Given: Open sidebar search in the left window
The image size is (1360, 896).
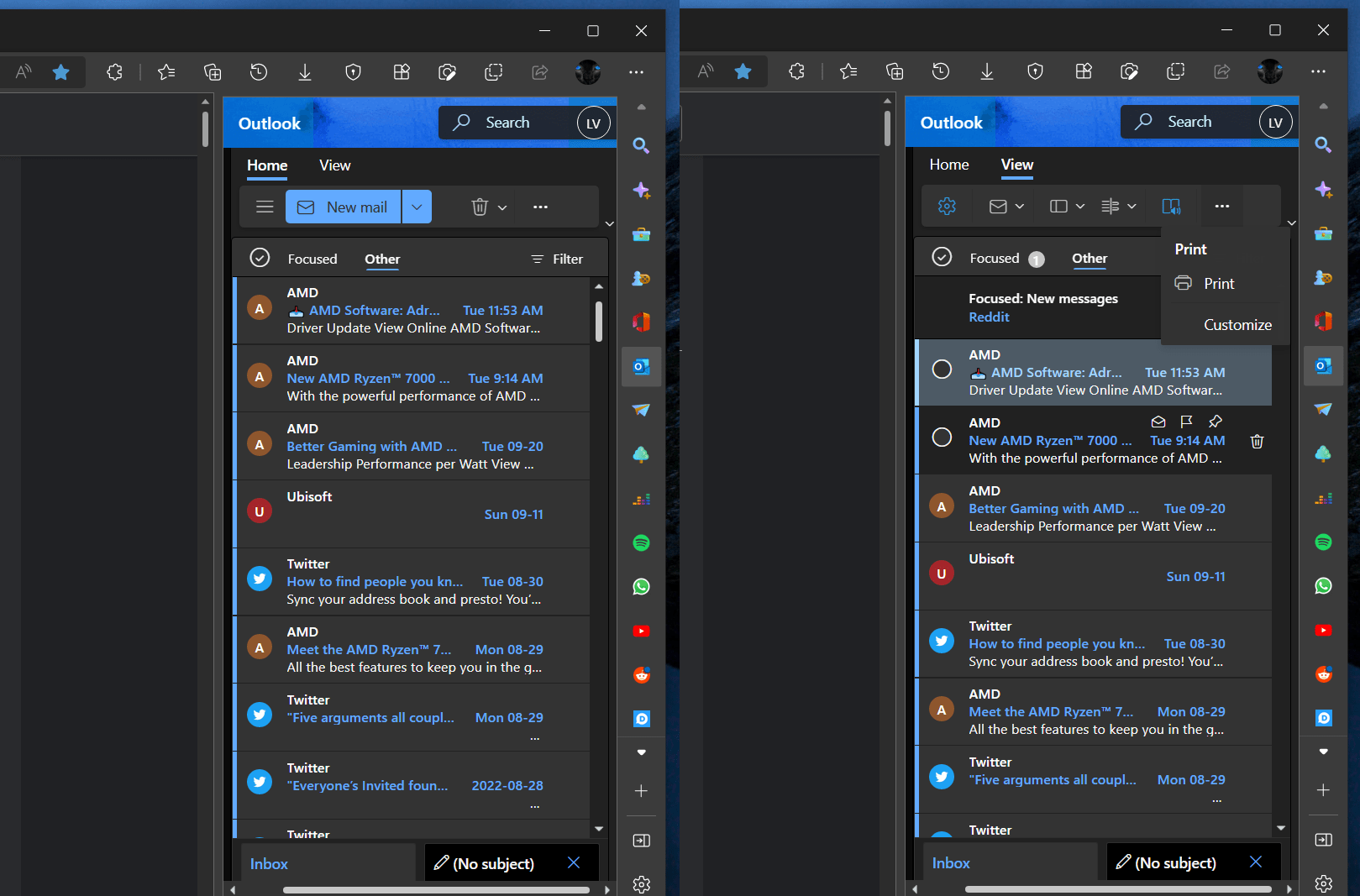Looking at the screenshot, I should click(x=641, y=146).
